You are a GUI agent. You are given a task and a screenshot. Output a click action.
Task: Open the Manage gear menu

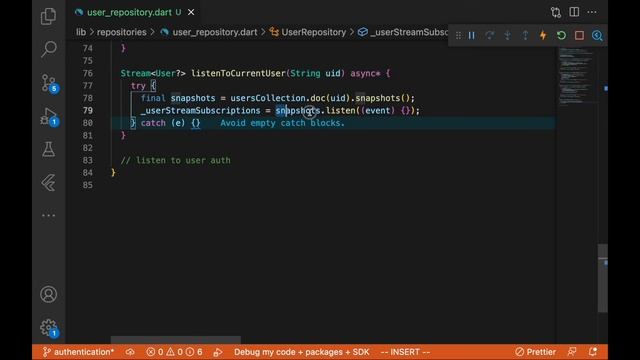click(49, 328)
